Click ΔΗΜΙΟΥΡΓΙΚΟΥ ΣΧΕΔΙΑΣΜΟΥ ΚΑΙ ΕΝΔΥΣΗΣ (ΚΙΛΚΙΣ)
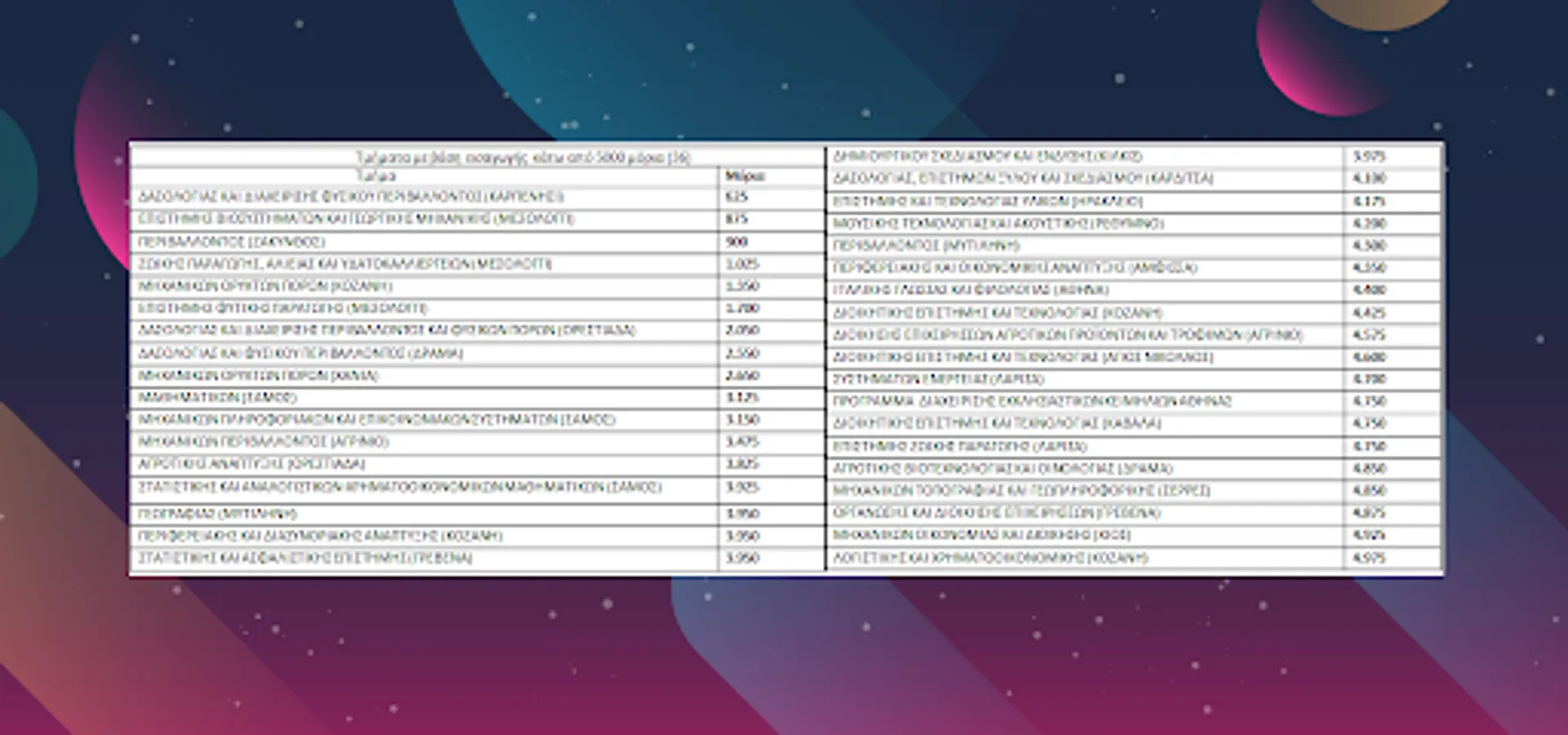The width and height of the screenshot is (1568, 735). coord(987,156)
